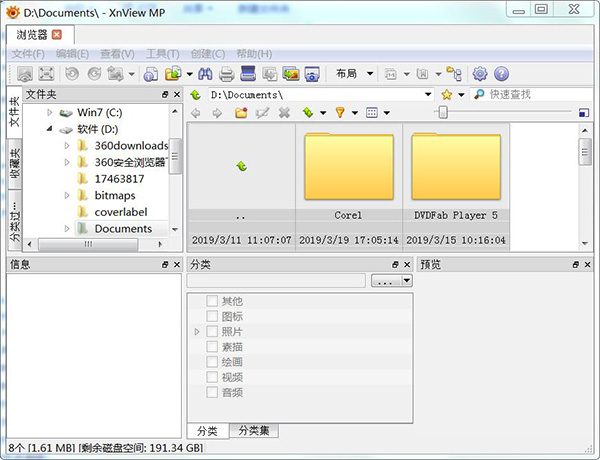Click the rotate right icon

pos(94,73)
